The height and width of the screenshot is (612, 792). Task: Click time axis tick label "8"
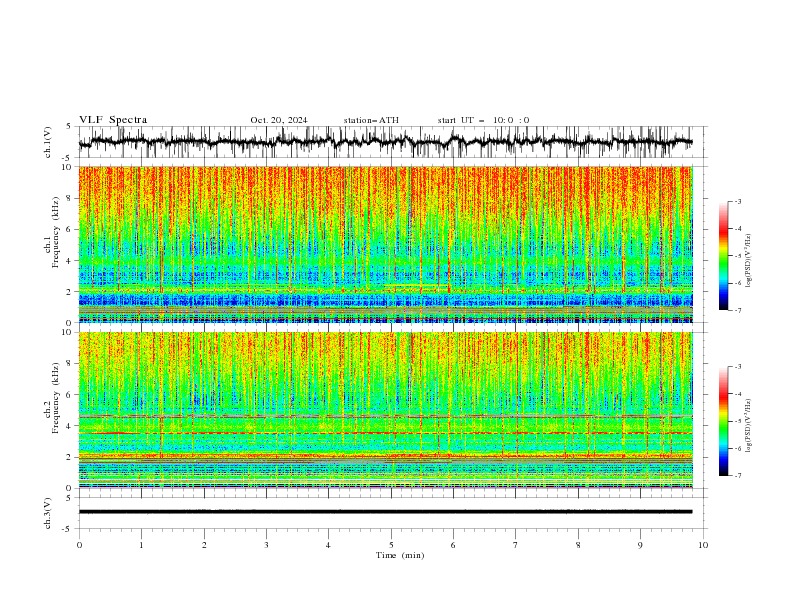coord(578,545)
